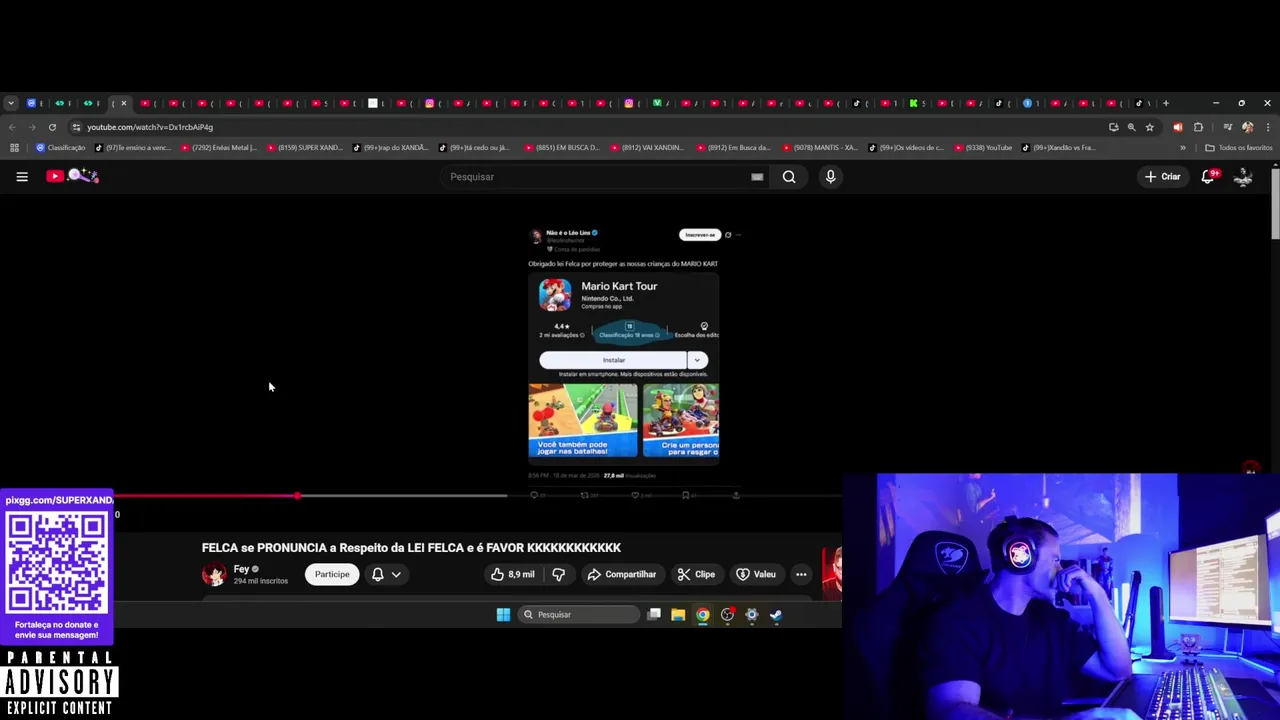Click the Instalar button in the video
Screen dimensions: 1280x720
(x=613, y=360)
